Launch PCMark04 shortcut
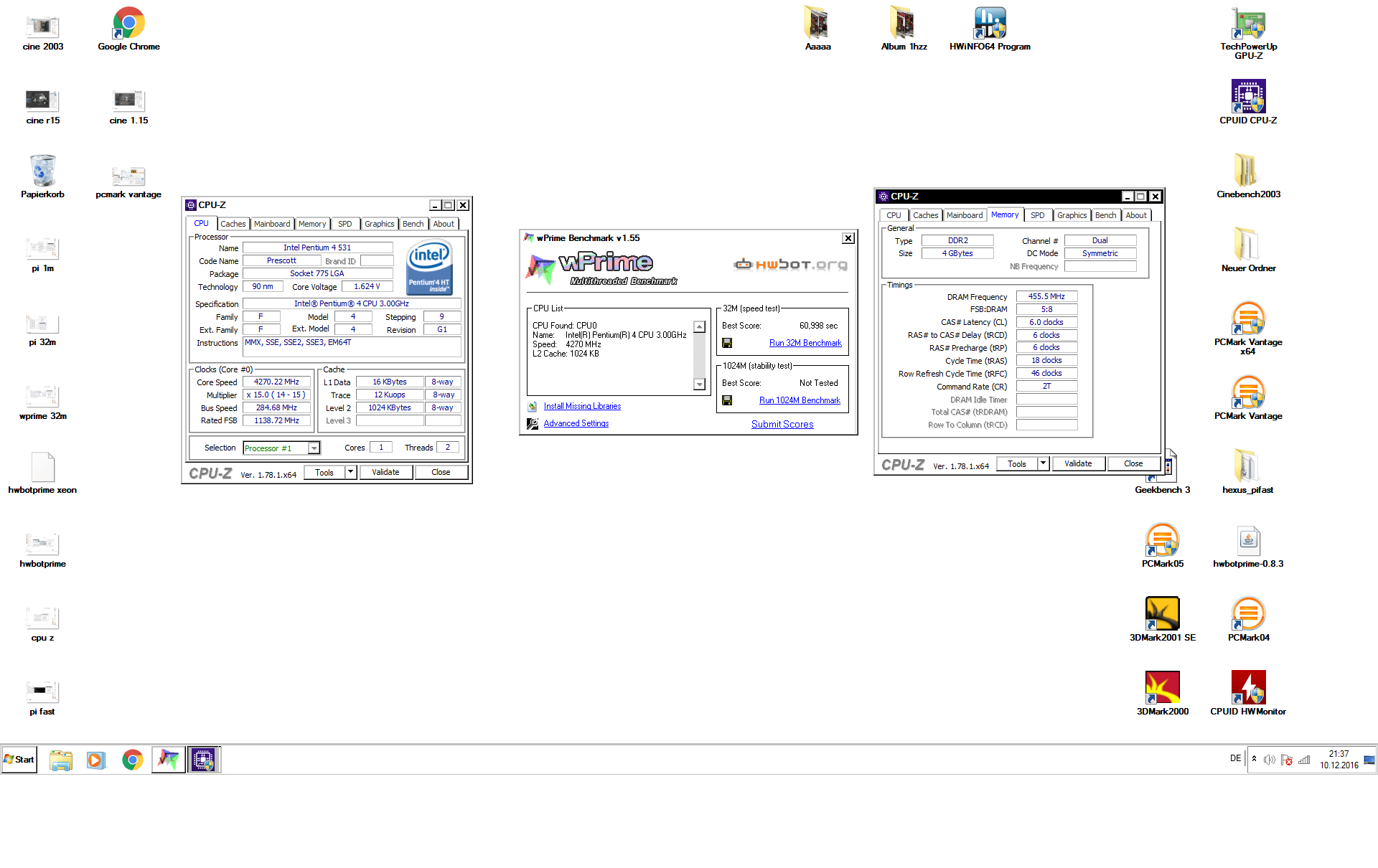 (1249, 621)
